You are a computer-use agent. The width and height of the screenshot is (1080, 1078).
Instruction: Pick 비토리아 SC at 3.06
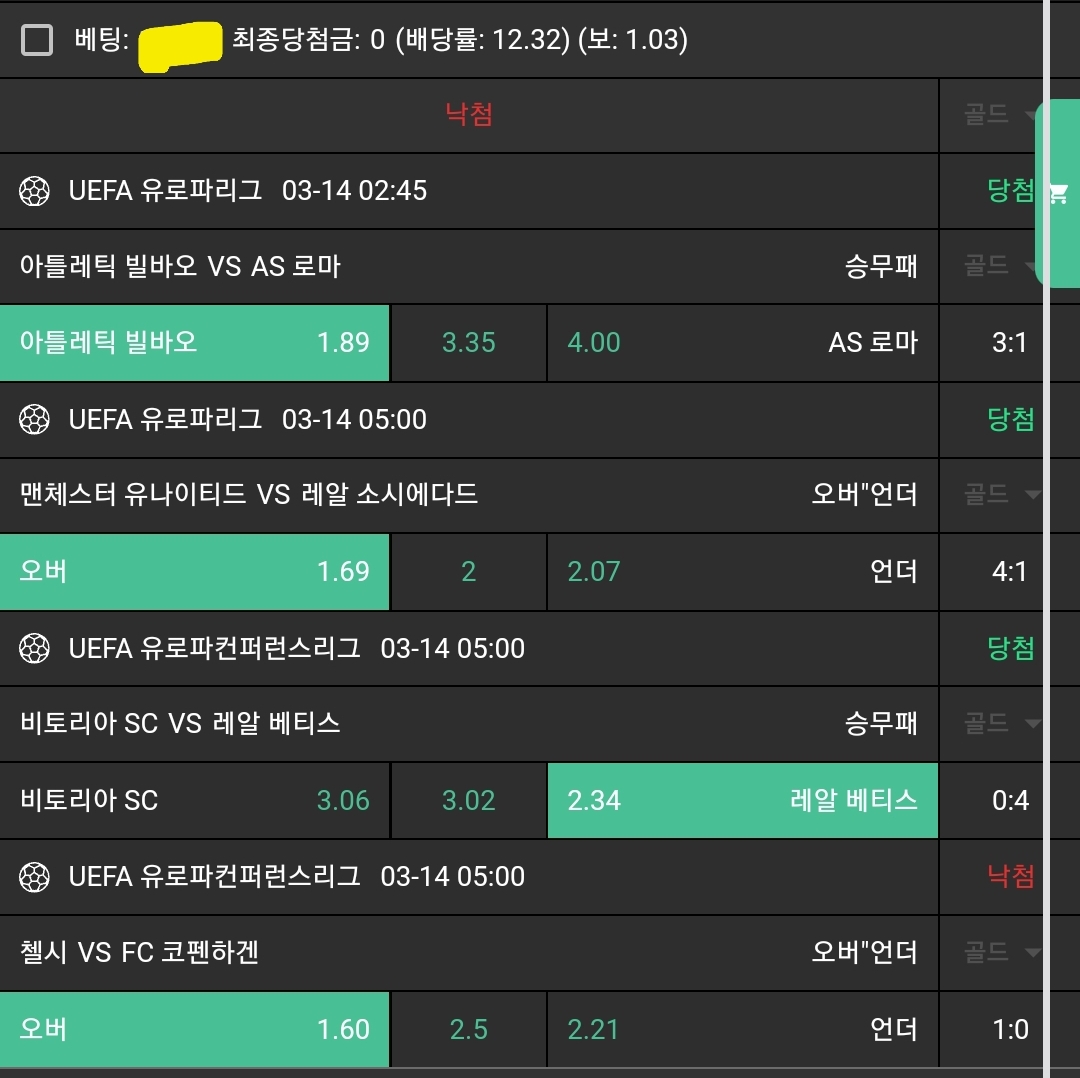(195, 801)
